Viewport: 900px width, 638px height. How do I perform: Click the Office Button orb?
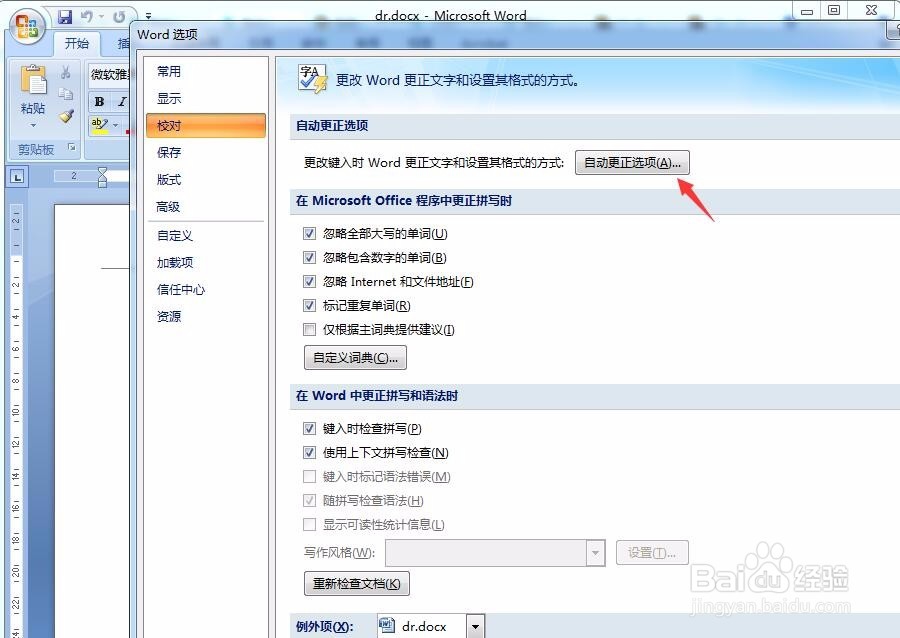click(x=27, y=26)
